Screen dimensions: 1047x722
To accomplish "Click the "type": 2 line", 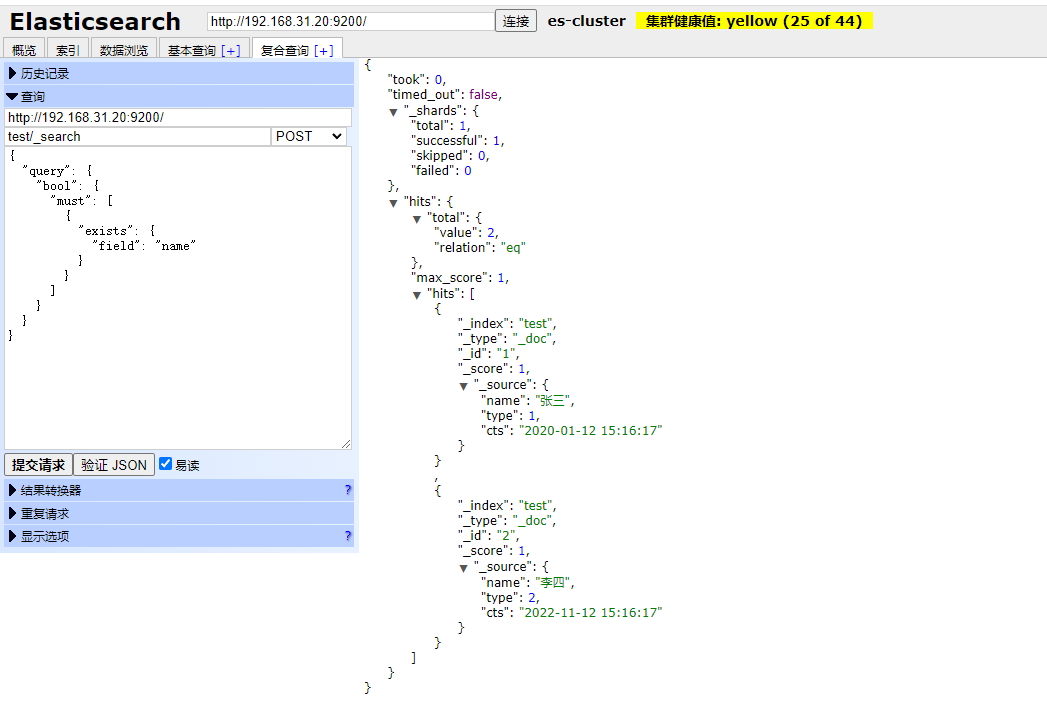I will [510, 598].
